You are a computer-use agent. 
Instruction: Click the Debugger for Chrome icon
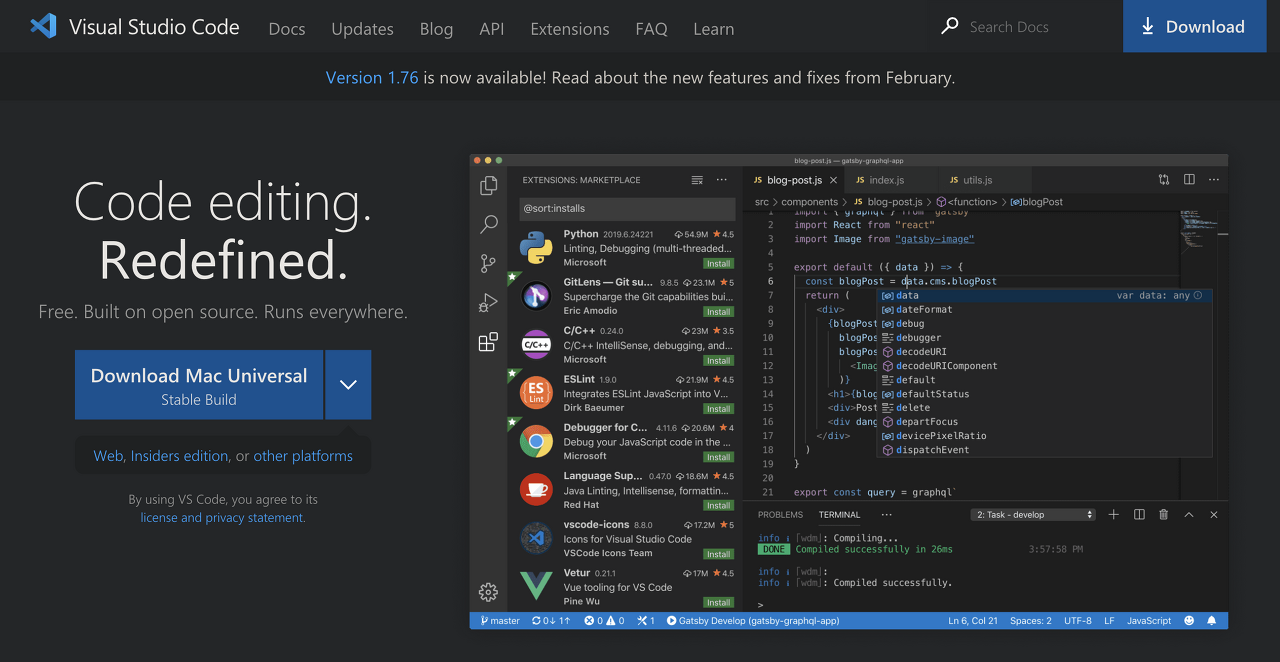[537, 441]
